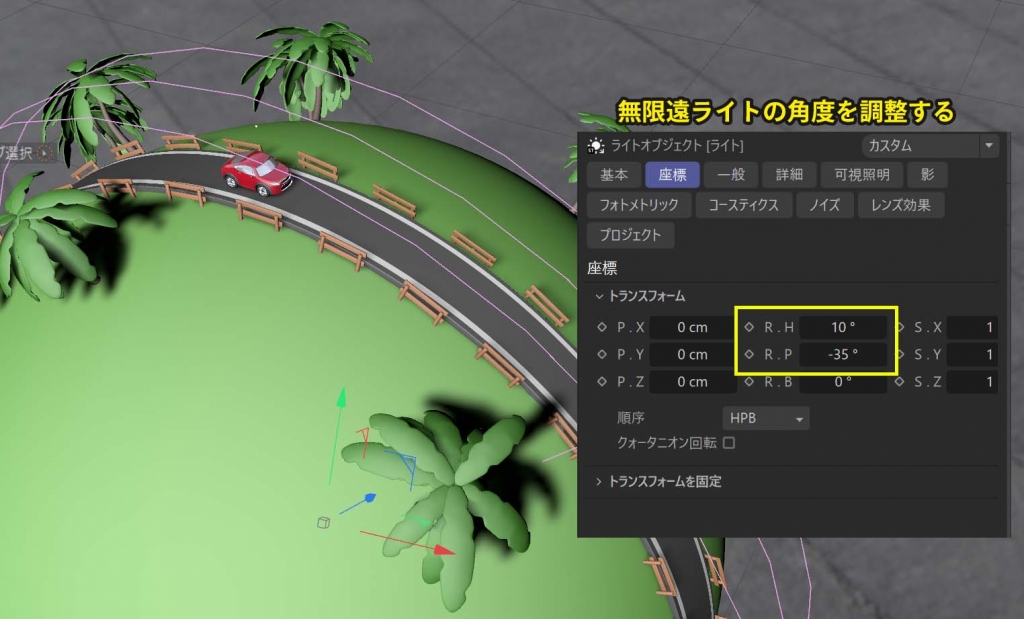1024x619 pixels.
Task: Click the small cube icon near the gizmo
Action: pyautogui.click(x=323, y=522)
